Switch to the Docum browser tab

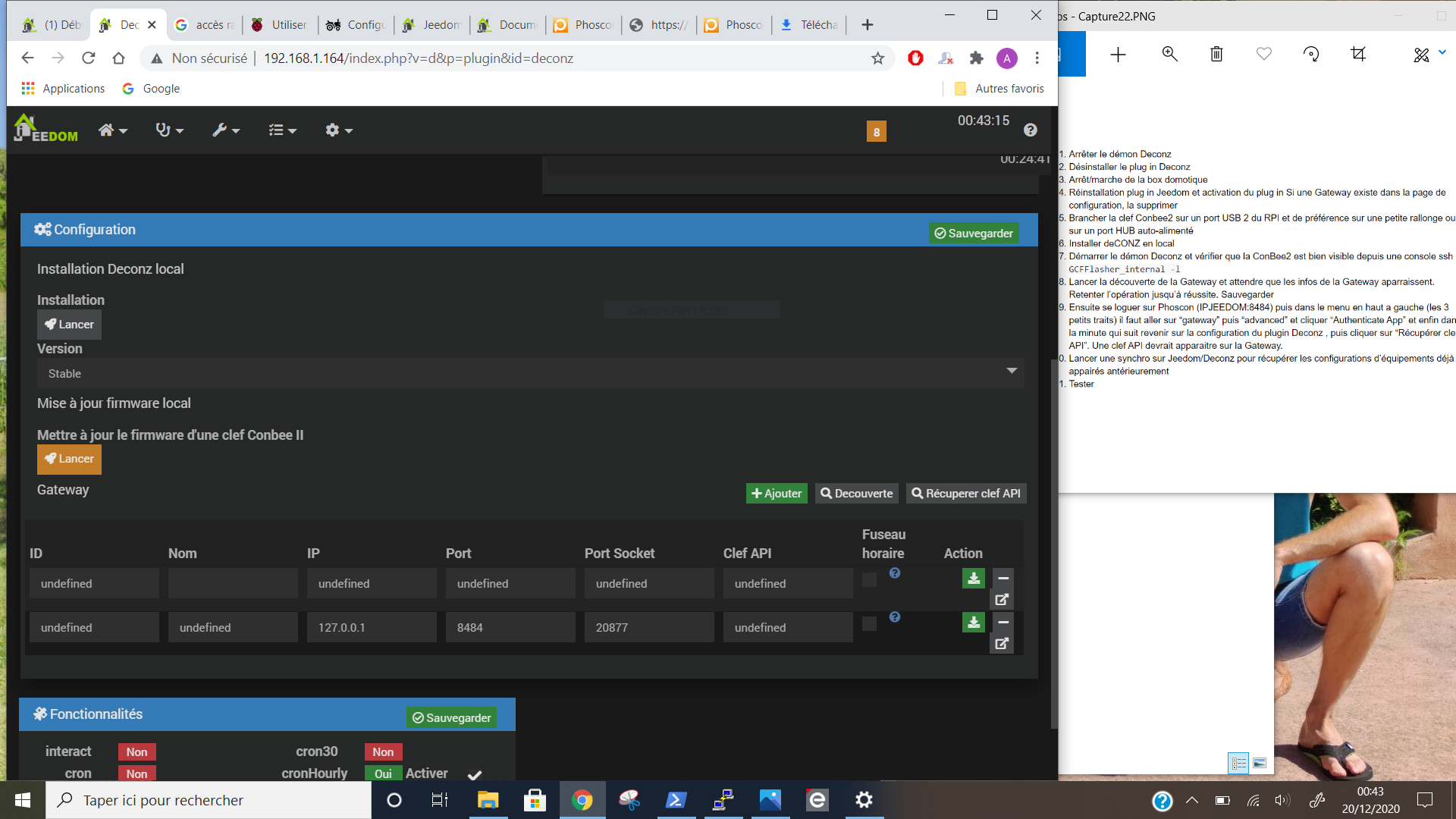coord(508,25)
